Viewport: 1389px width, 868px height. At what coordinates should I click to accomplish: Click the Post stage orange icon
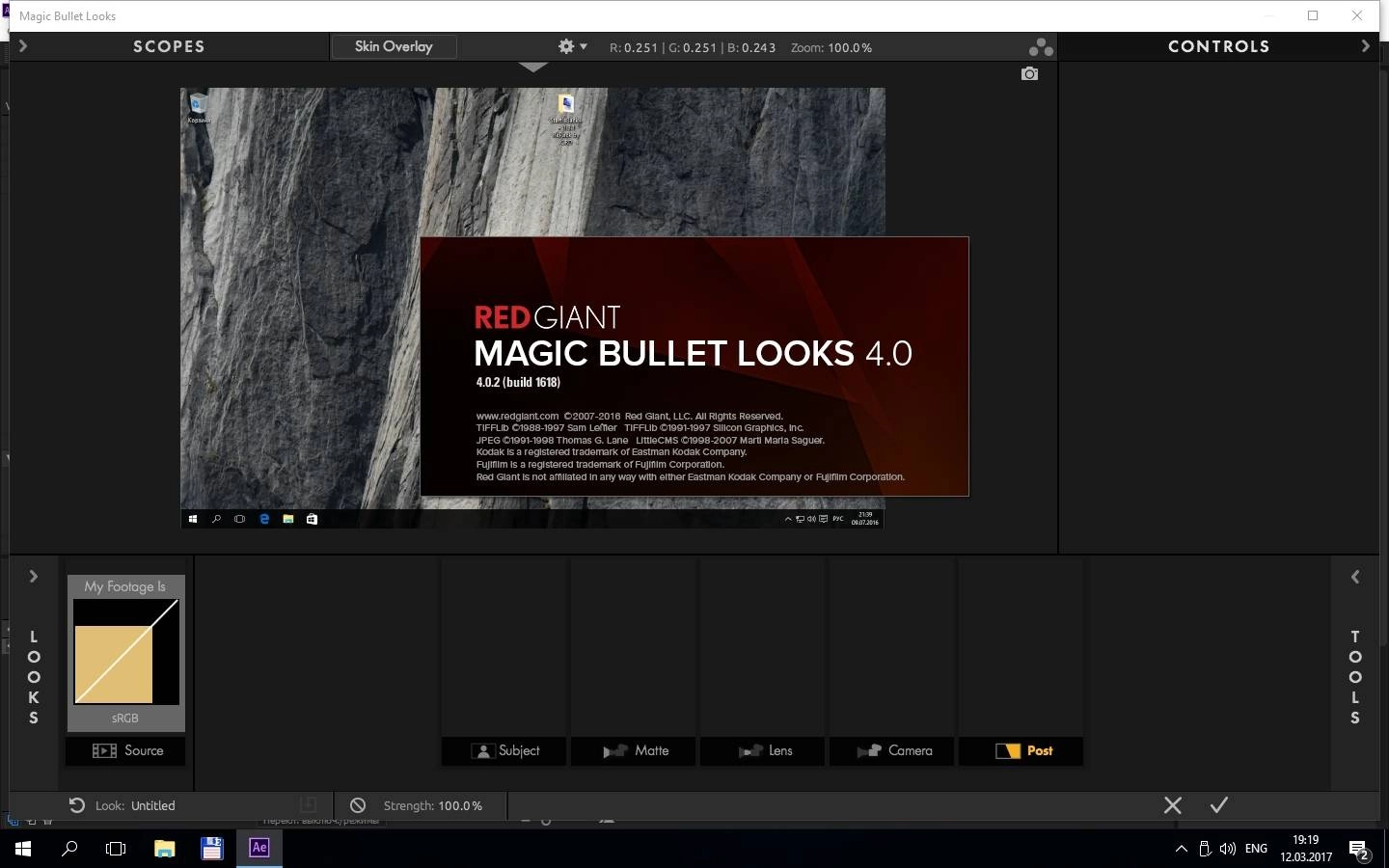(1008, 750)
